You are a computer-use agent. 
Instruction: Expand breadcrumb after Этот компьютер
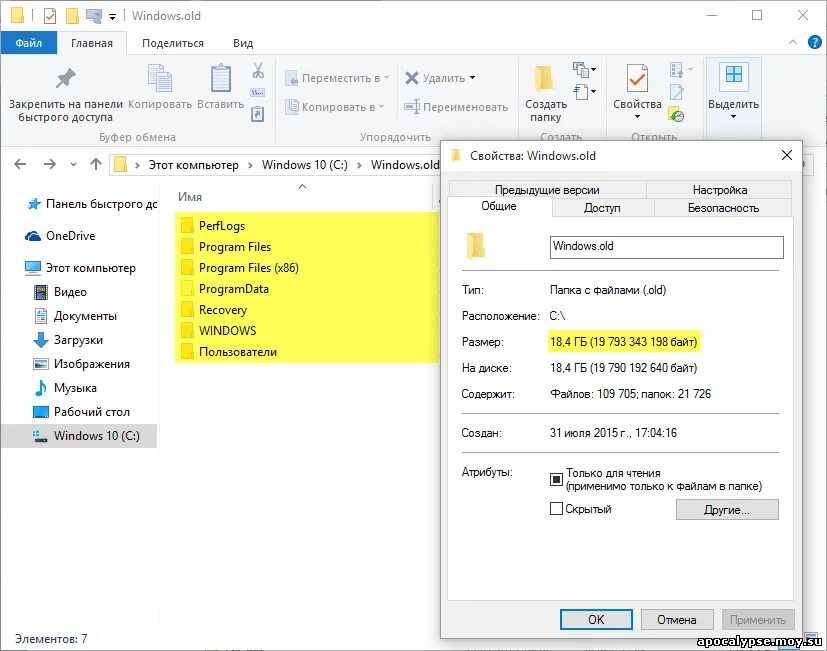pos(250,165)
